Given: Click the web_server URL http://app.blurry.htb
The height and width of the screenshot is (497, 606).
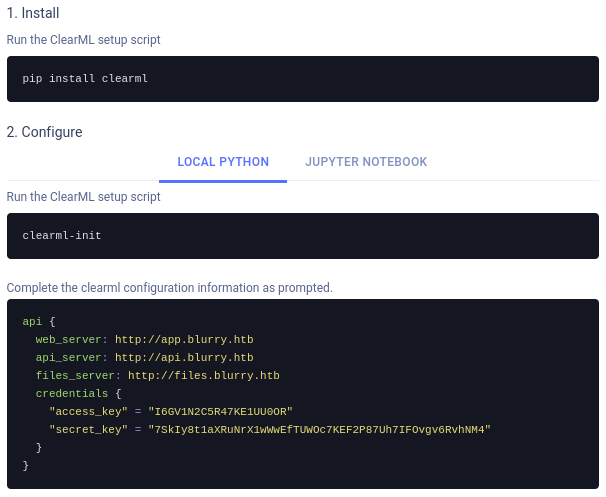Looking at the screenshot, I should click(x=184, y=340).
